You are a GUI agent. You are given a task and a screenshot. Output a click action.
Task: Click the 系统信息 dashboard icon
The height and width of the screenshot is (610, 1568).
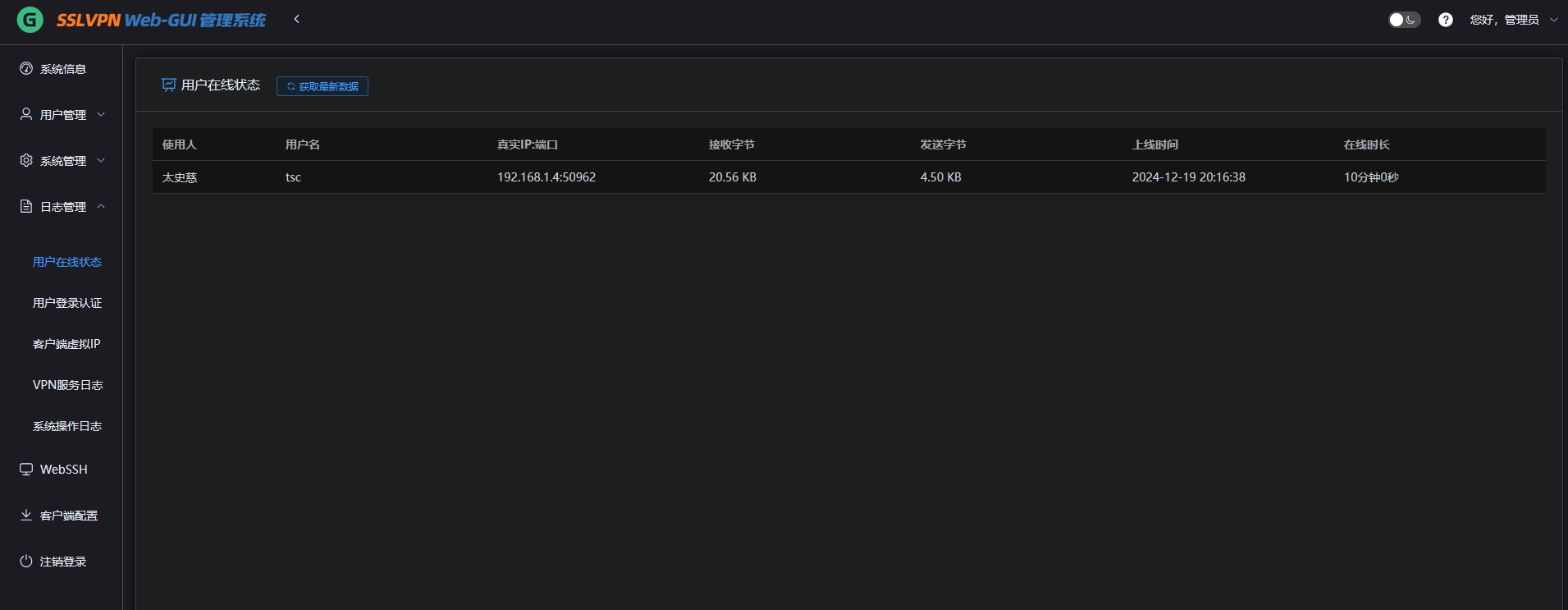click(x=26, y=69)
